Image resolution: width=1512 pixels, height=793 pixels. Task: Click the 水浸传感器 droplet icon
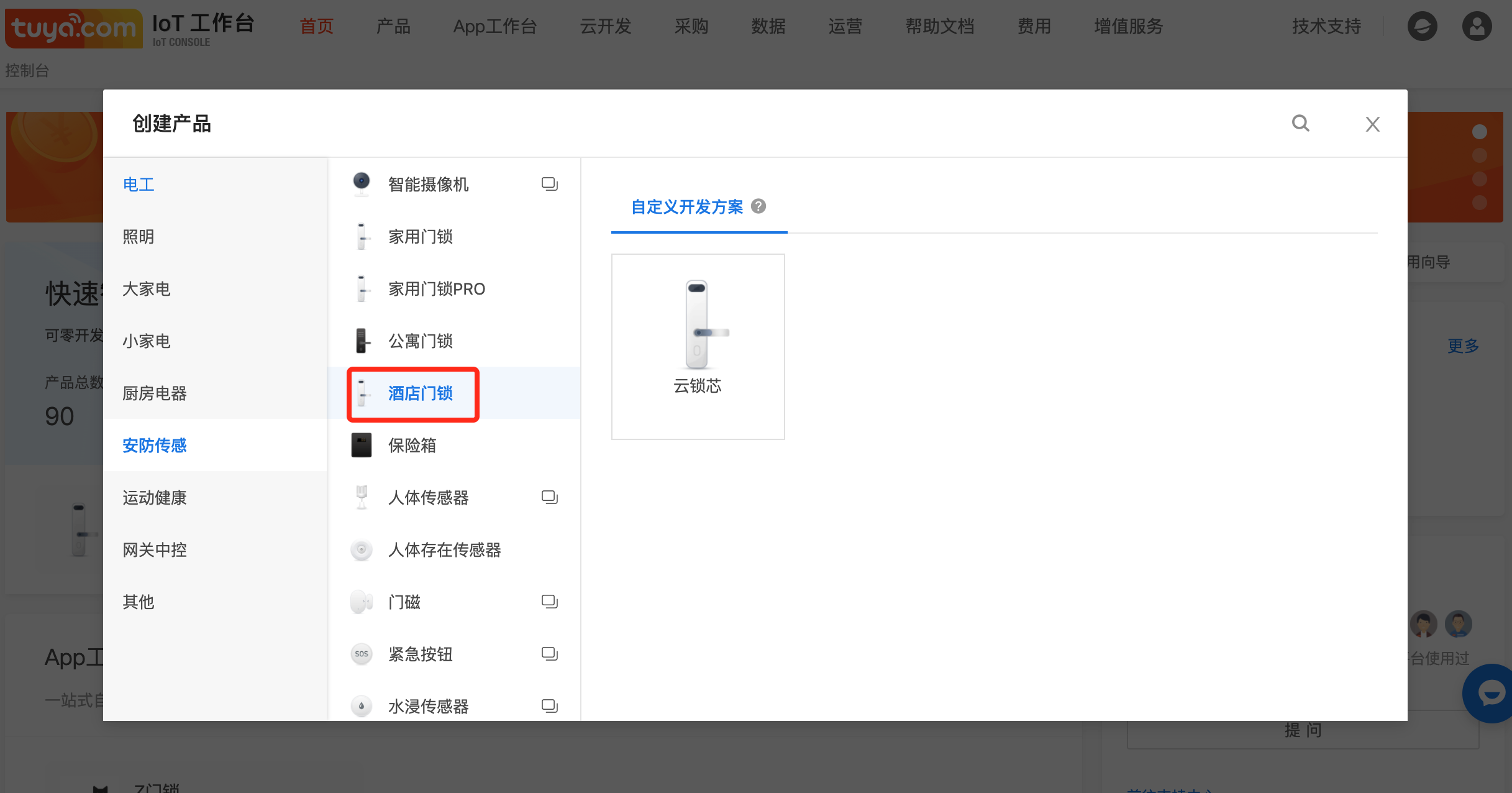coord(362,706)
